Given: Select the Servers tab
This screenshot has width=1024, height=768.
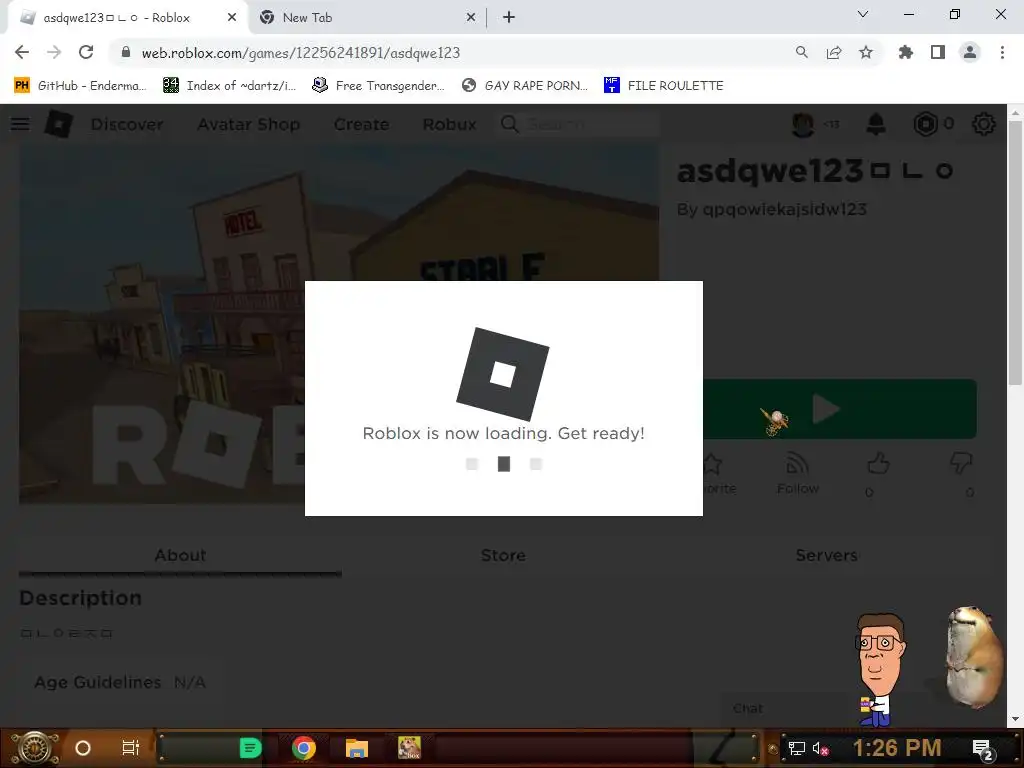Looking at the screenshot, I should click(826, 555).
